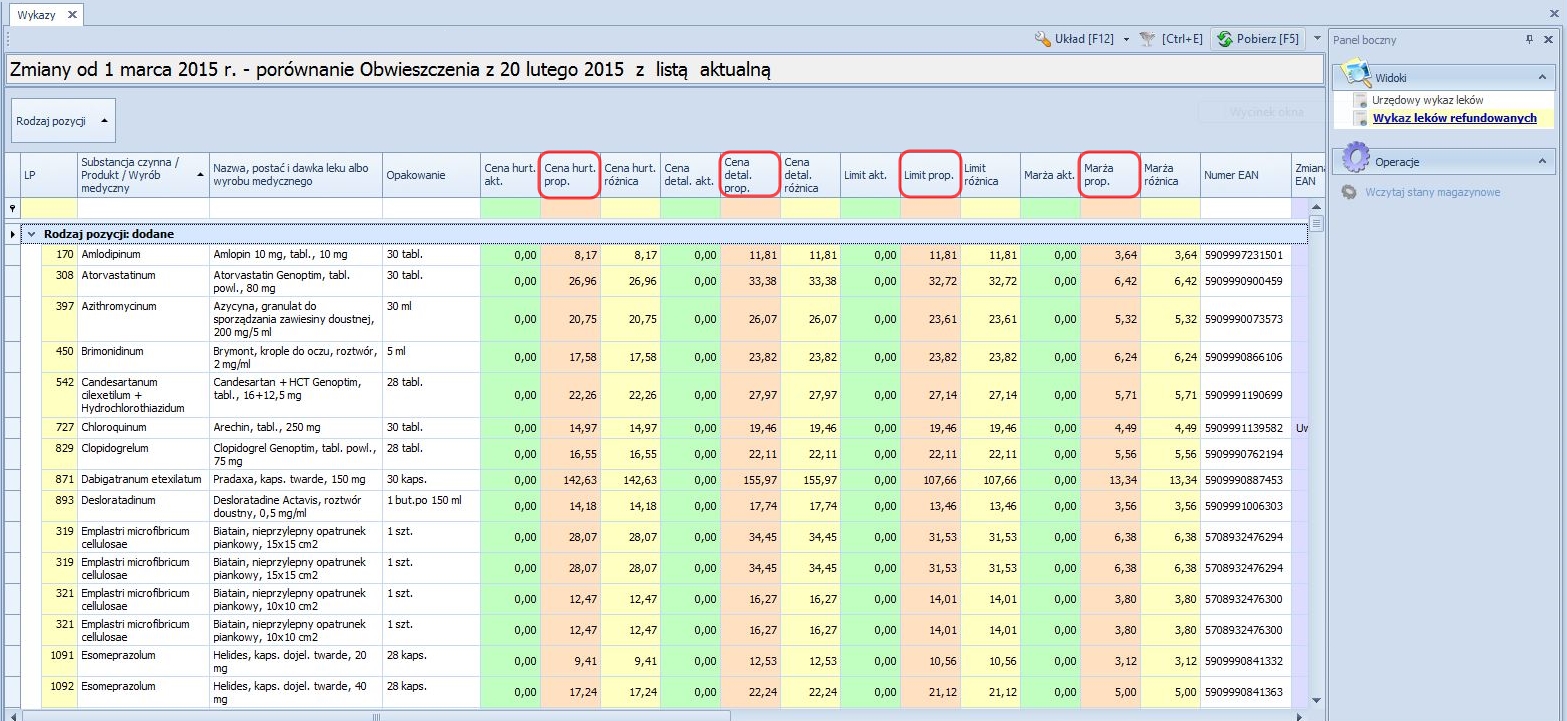The height and width of the screenshot is (721, 1567).
Task: Click the Rodzaj pozycji grouping button
Action: click(63, 121)
